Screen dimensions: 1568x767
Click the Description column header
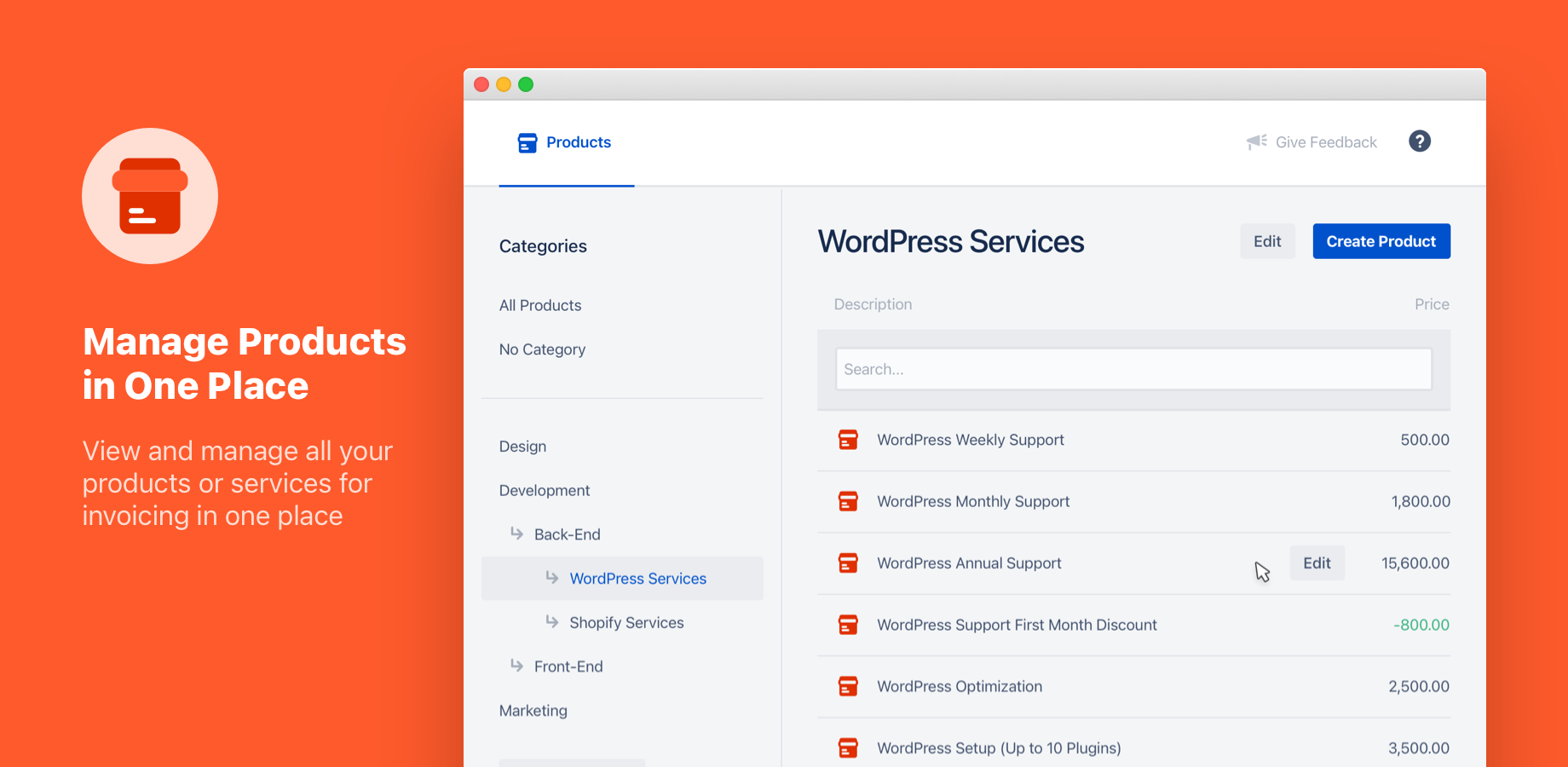pyautogui.click(x=873, y=304)
